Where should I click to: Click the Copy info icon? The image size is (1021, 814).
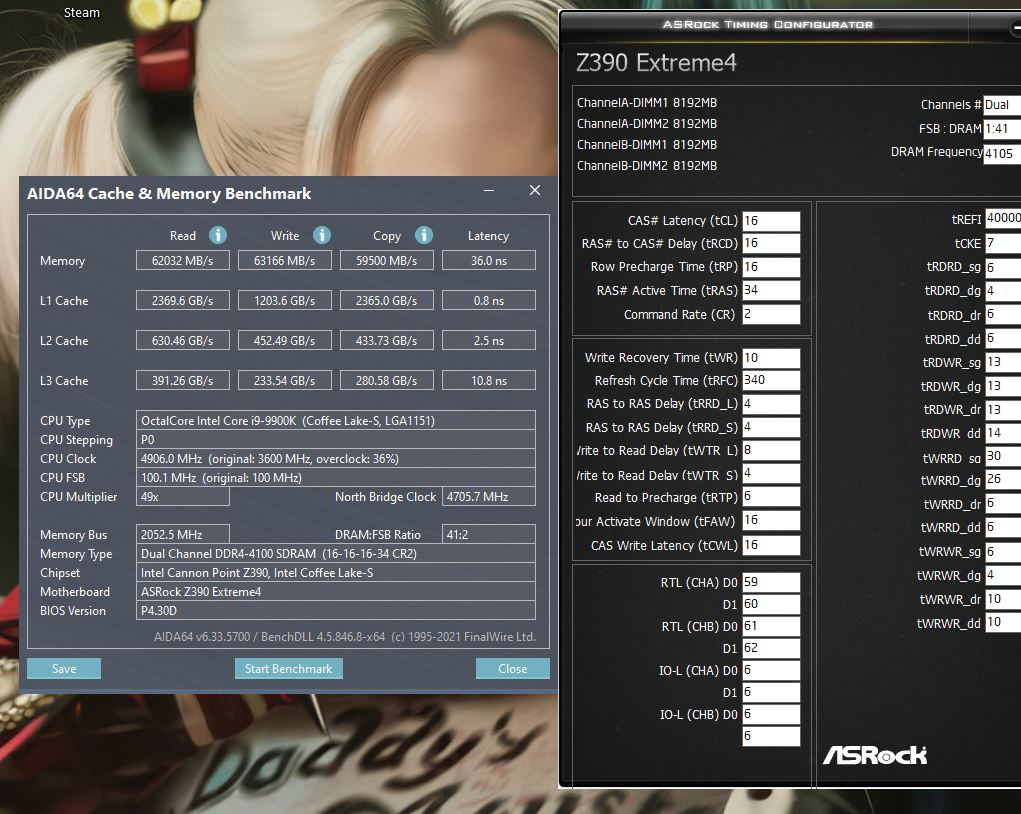[x=424, y=235]
